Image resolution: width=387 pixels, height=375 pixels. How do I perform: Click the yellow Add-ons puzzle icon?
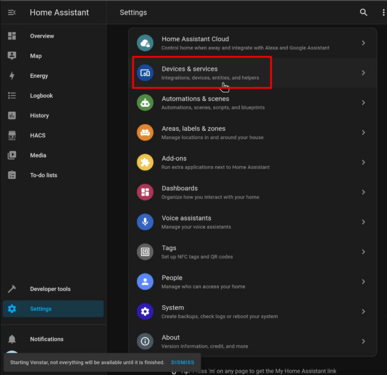tap(145, 162)
